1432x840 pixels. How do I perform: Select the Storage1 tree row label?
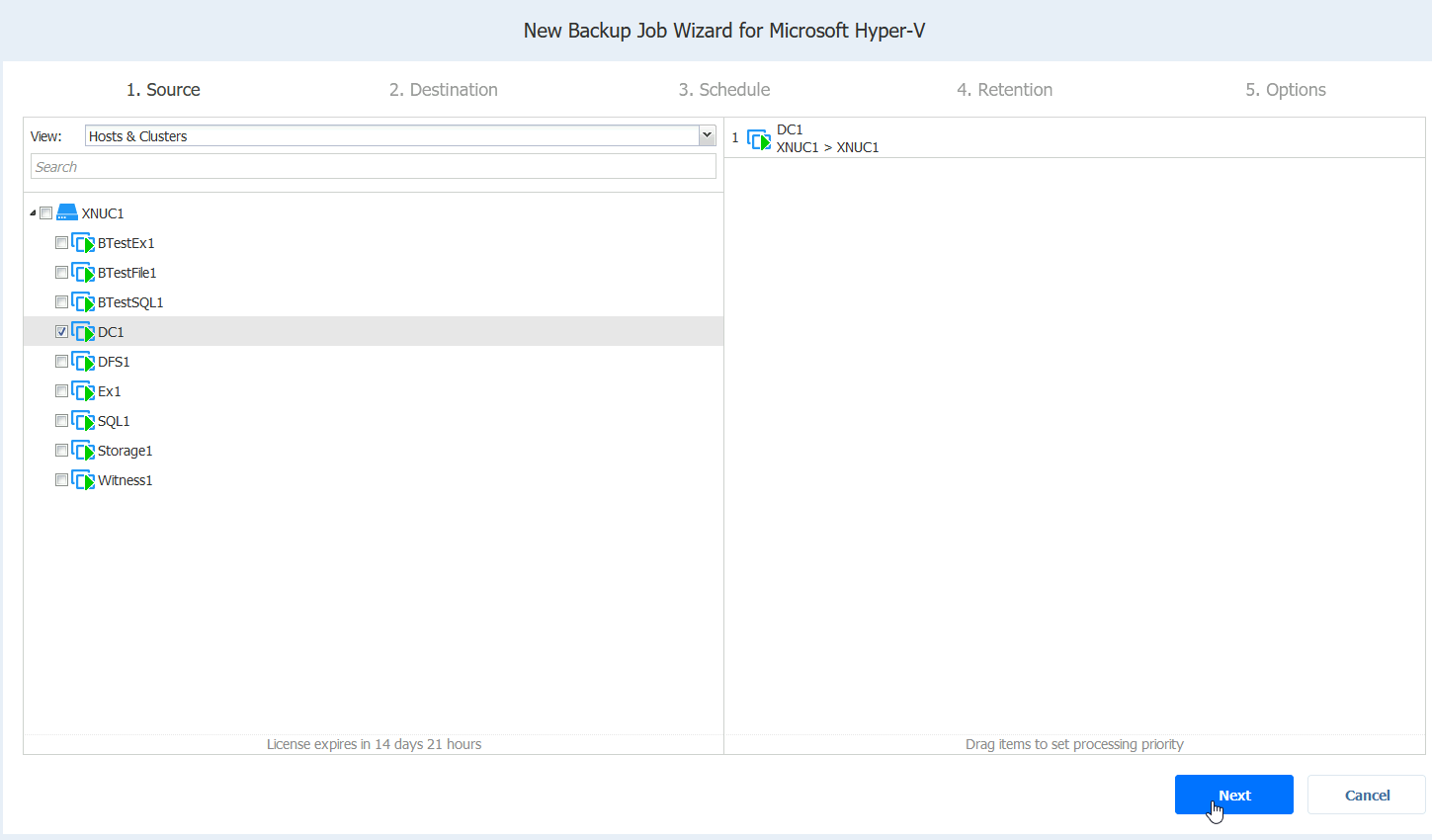coord(126,451)
